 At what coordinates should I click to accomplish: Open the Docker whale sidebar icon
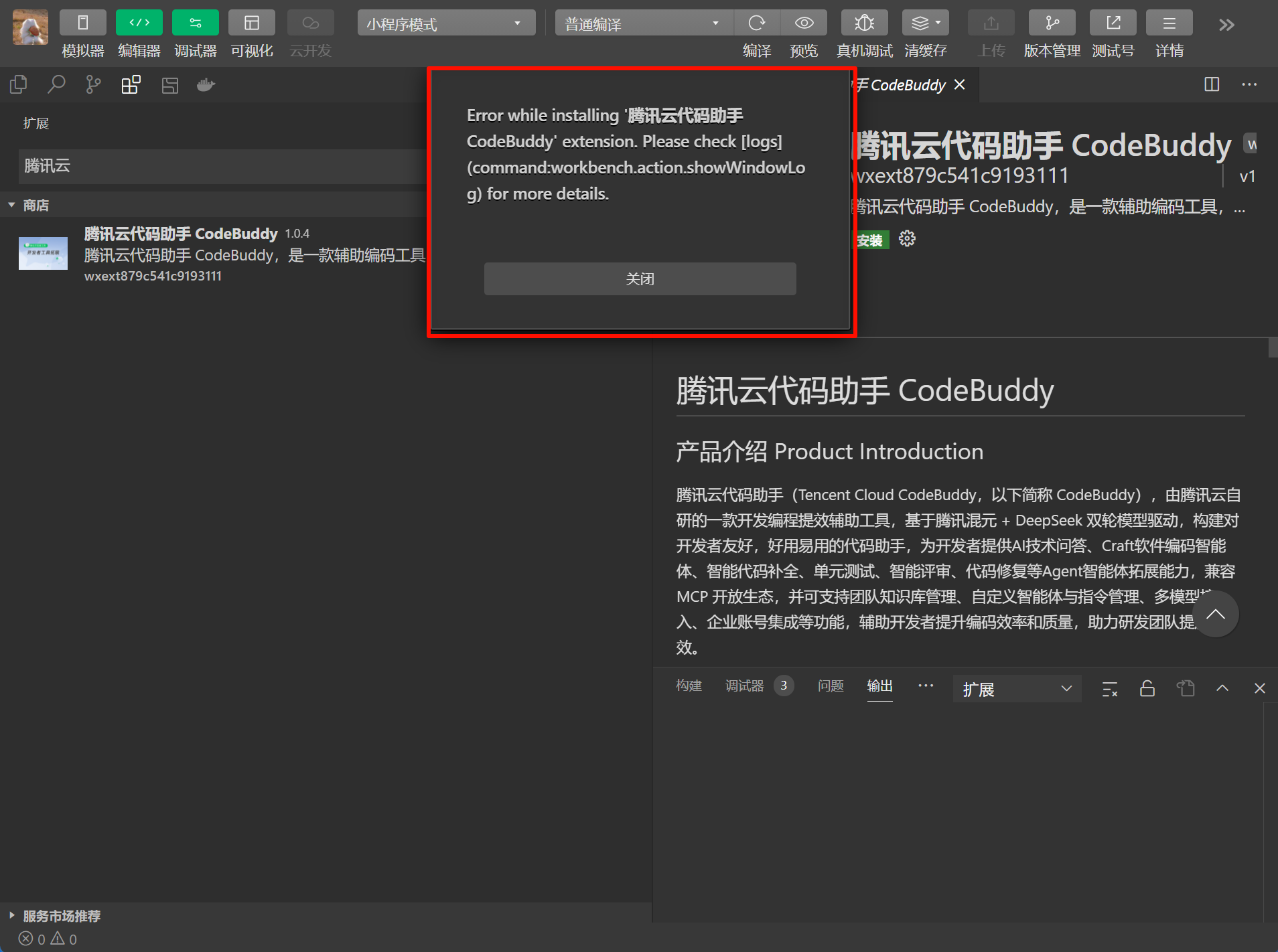206,85
